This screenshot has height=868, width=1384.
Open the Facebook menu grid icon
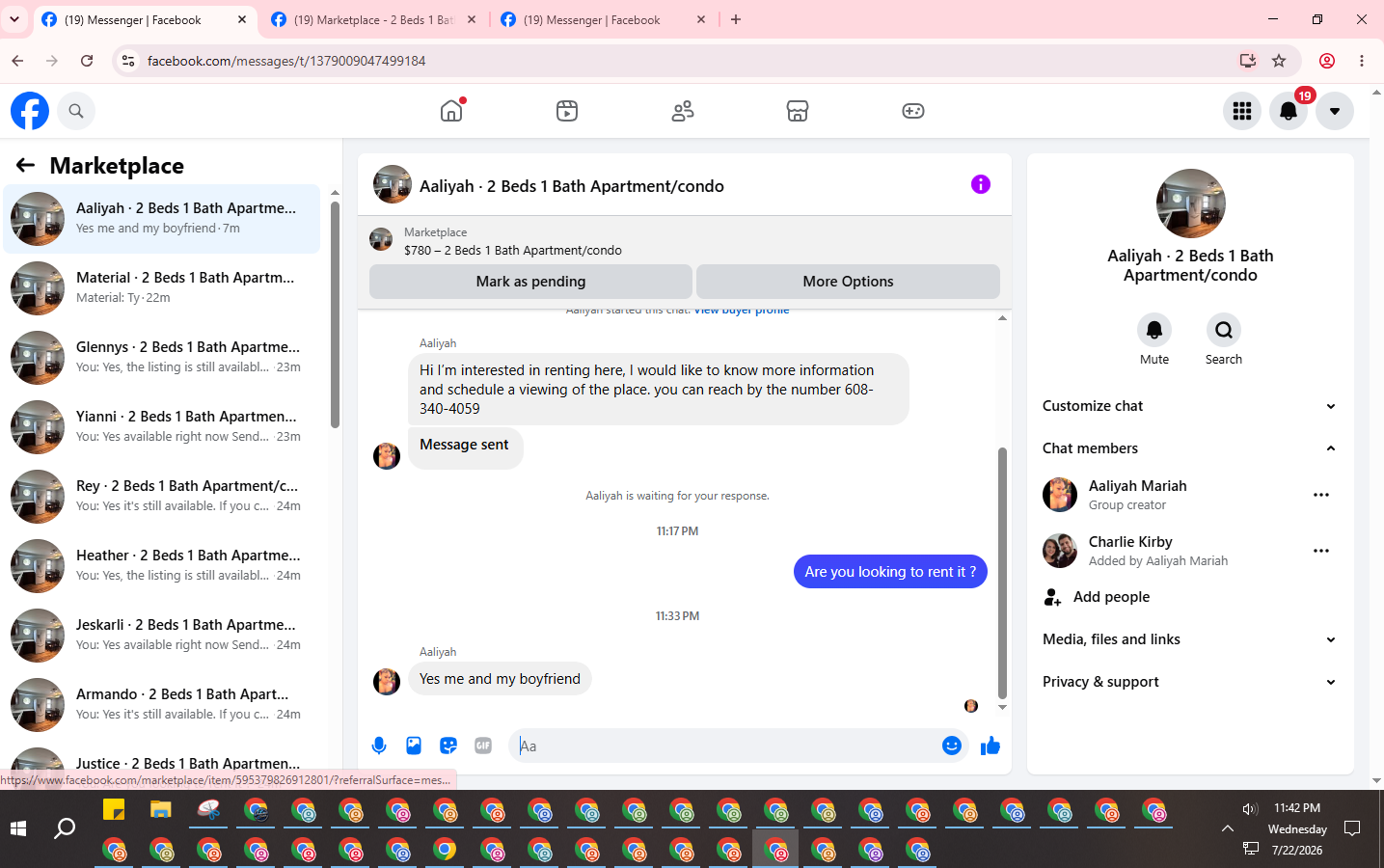pos(1242,111)
